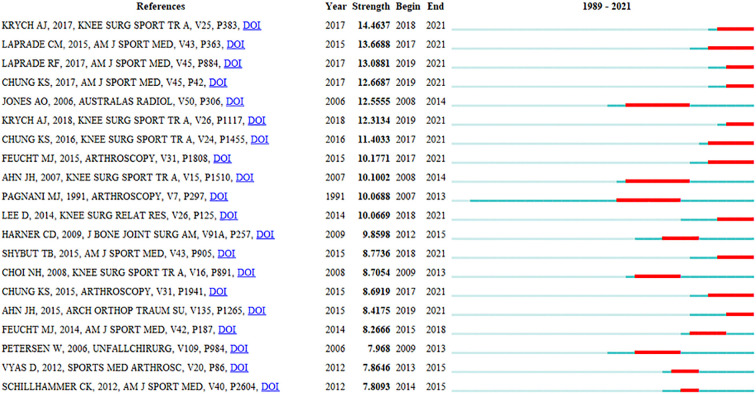Open DOI link for JONES AO 2006 reference
The width and height of the screenshot is (756, 394).
click(x=235, y=102)
